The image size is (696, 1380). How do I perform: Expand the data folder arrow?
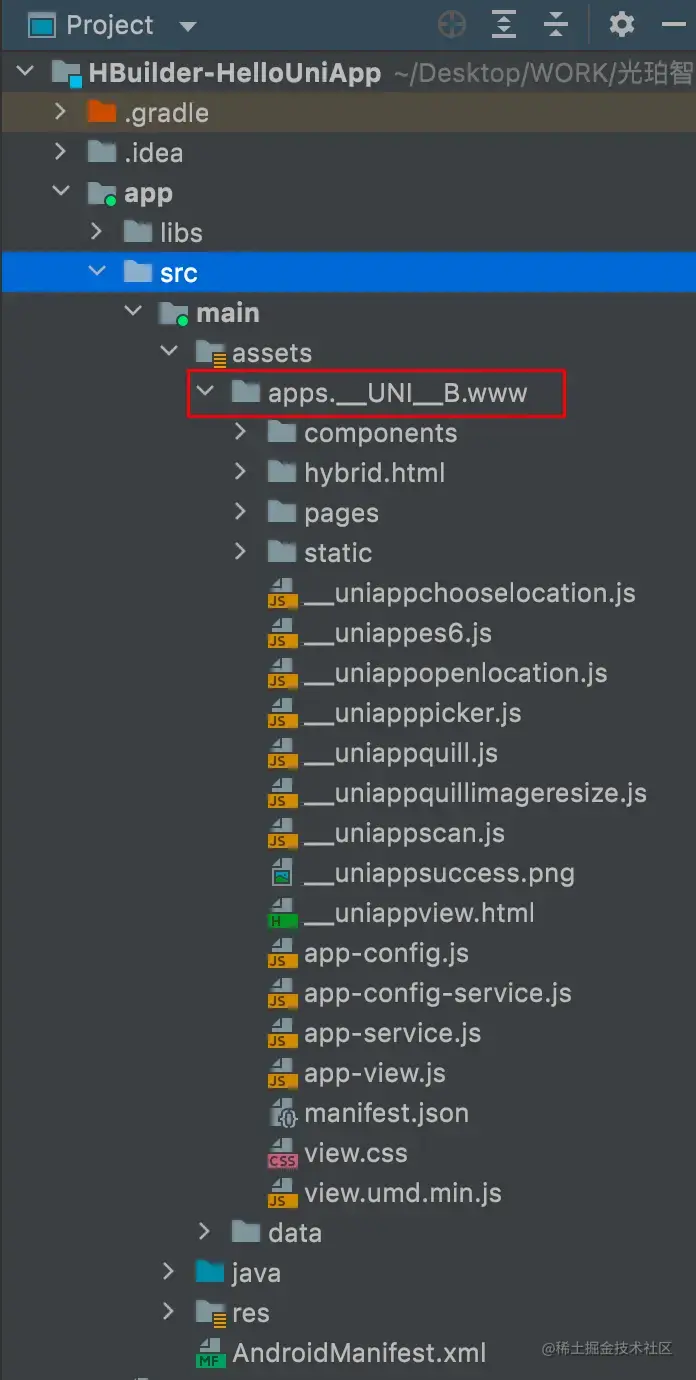(x=204, y=1232)
